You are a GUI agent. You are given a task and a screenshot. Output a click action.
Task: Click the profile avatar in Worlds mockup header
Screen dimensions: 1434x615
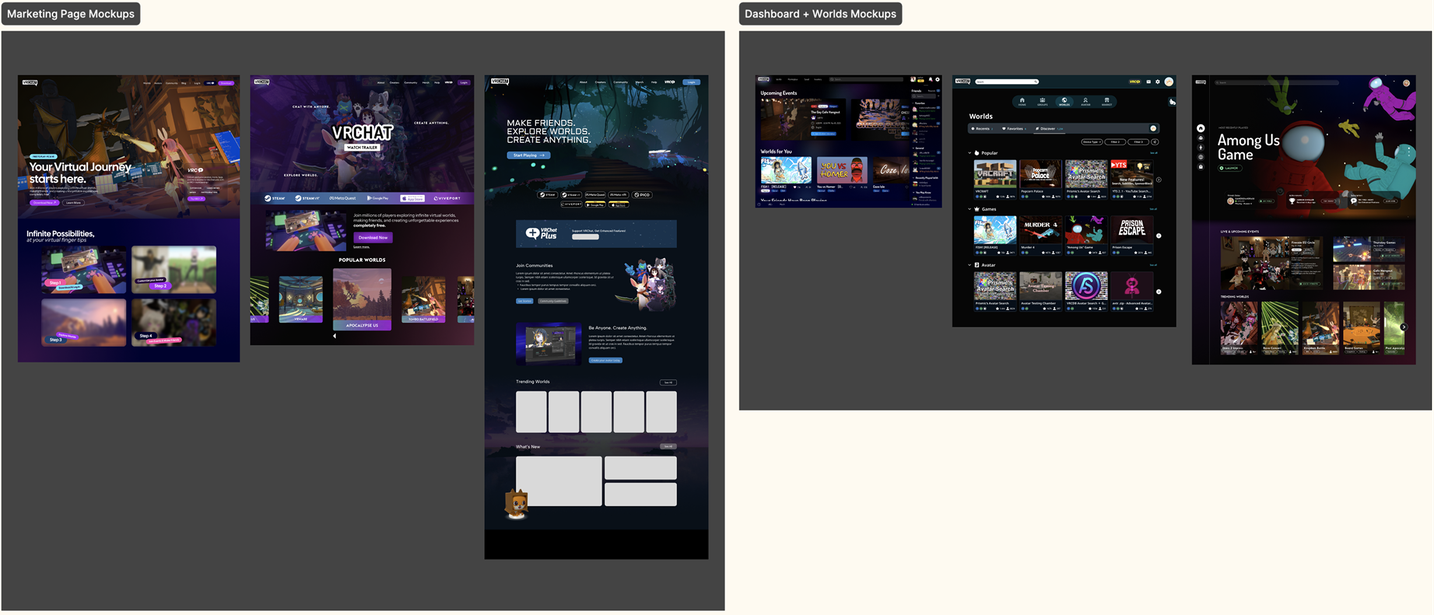click(x=1169, y=82)
